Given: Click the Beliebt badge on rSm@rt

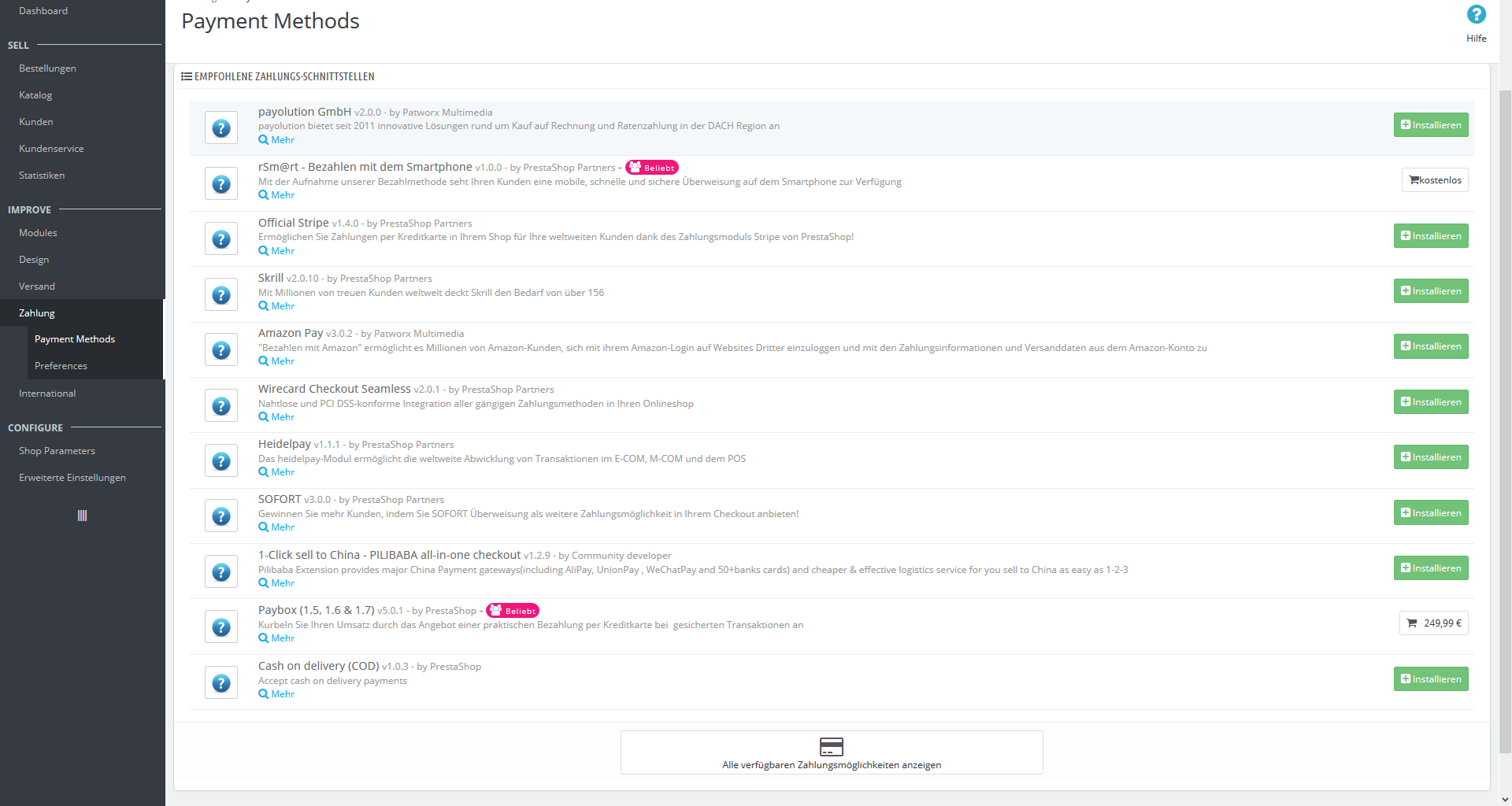Looking at the screenshot, I should (652, 168).
